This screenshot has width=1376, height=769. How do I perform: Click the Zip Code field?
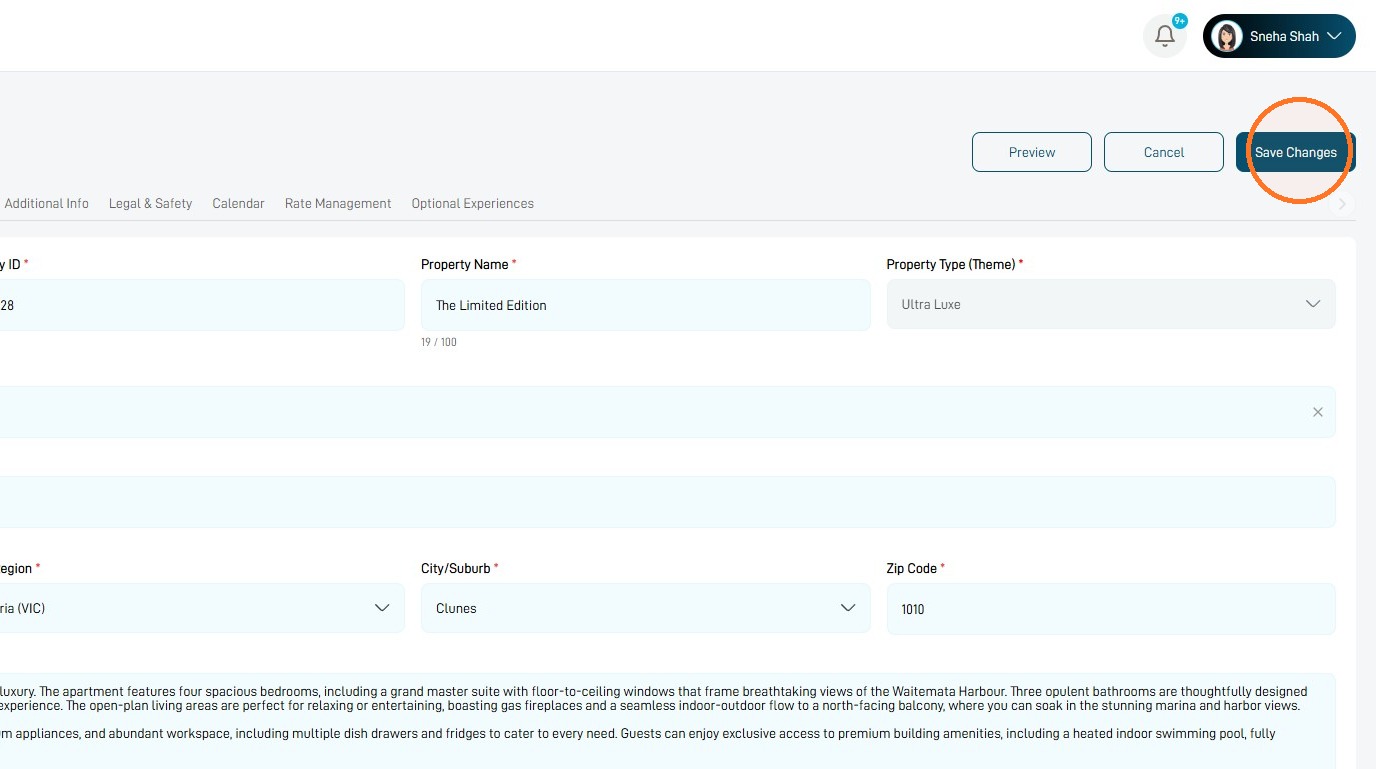(1111, 609)
